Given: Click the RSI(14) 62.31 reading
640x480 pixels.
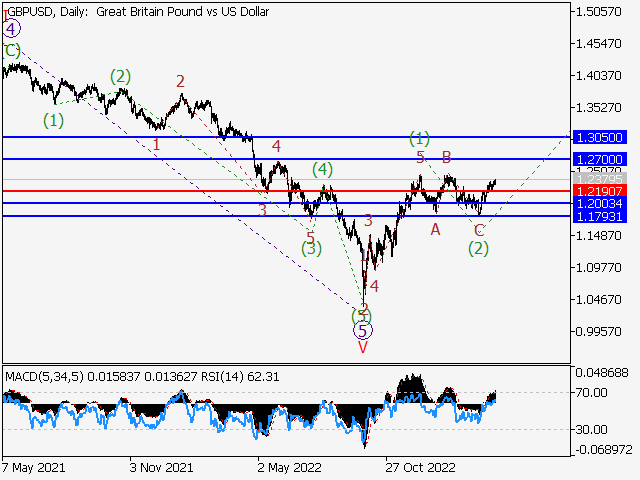Looking at the screenshot, I should click(x=240, y=376).
